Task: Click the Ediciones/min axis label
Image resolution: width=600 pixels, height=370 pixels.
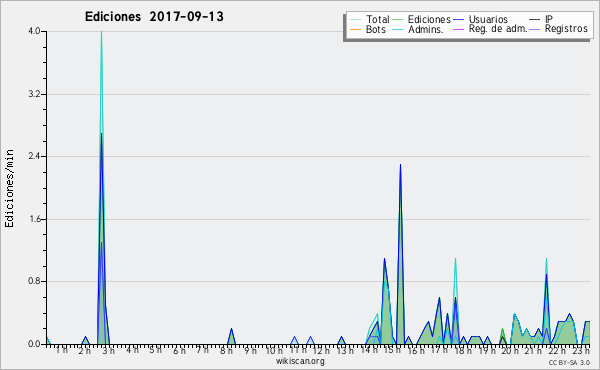Action: [x=9, y=188]
